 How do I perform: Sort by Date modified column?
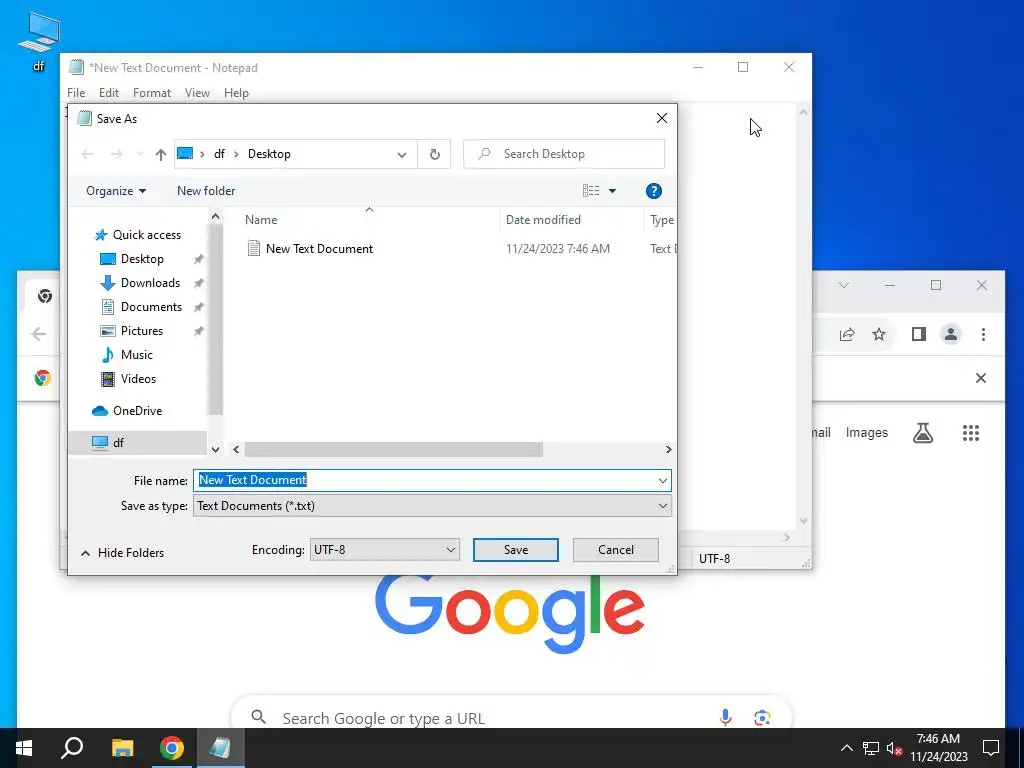tap(543, 220)
